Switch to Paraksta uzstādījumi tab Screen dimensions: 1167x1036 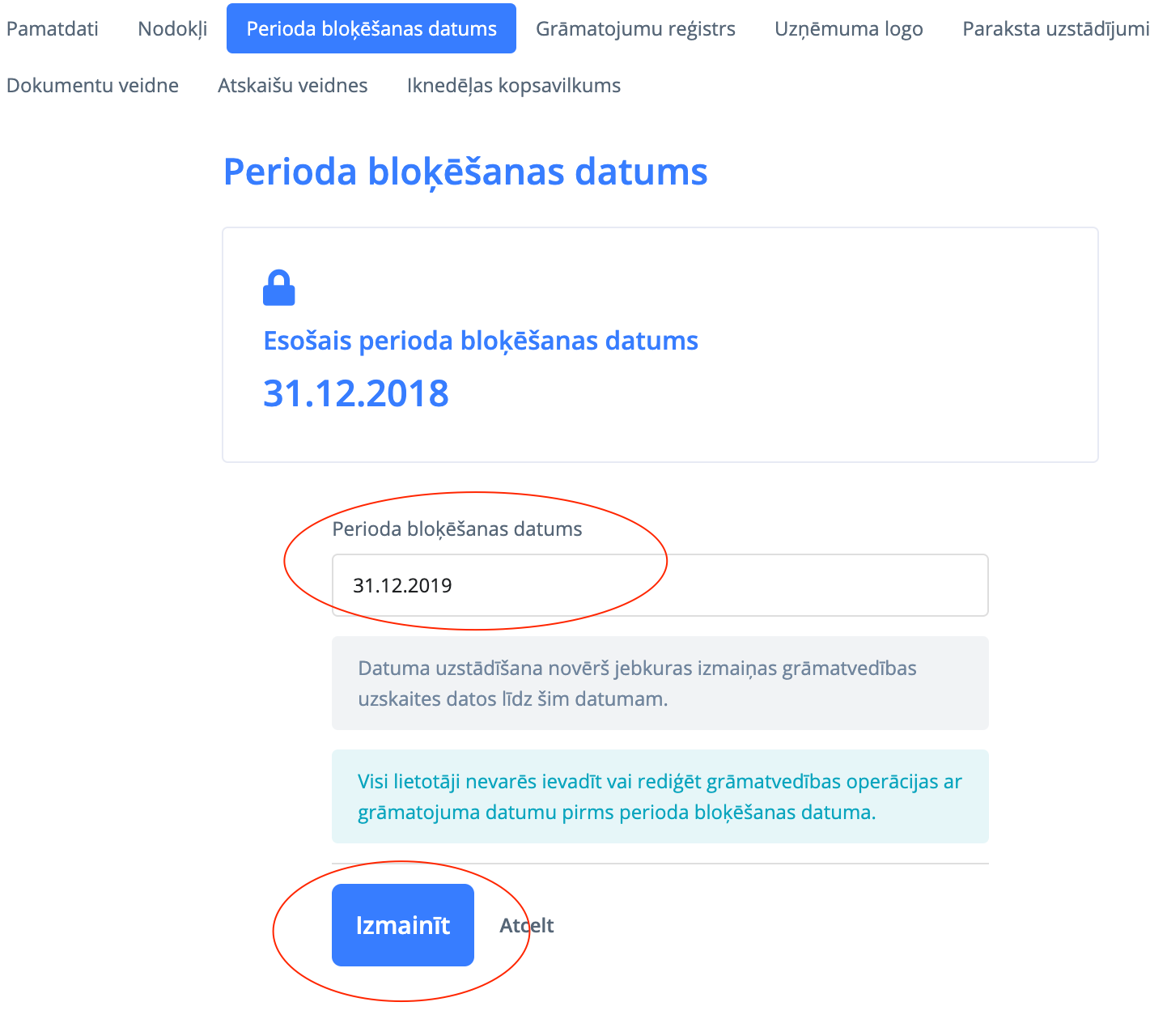coord(1055,29)
